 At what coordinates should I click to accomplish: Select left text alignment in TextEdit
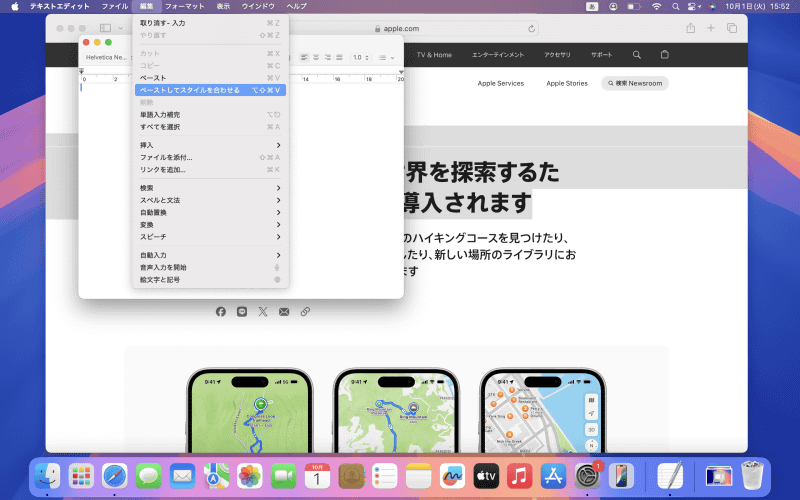click(305, 58)
